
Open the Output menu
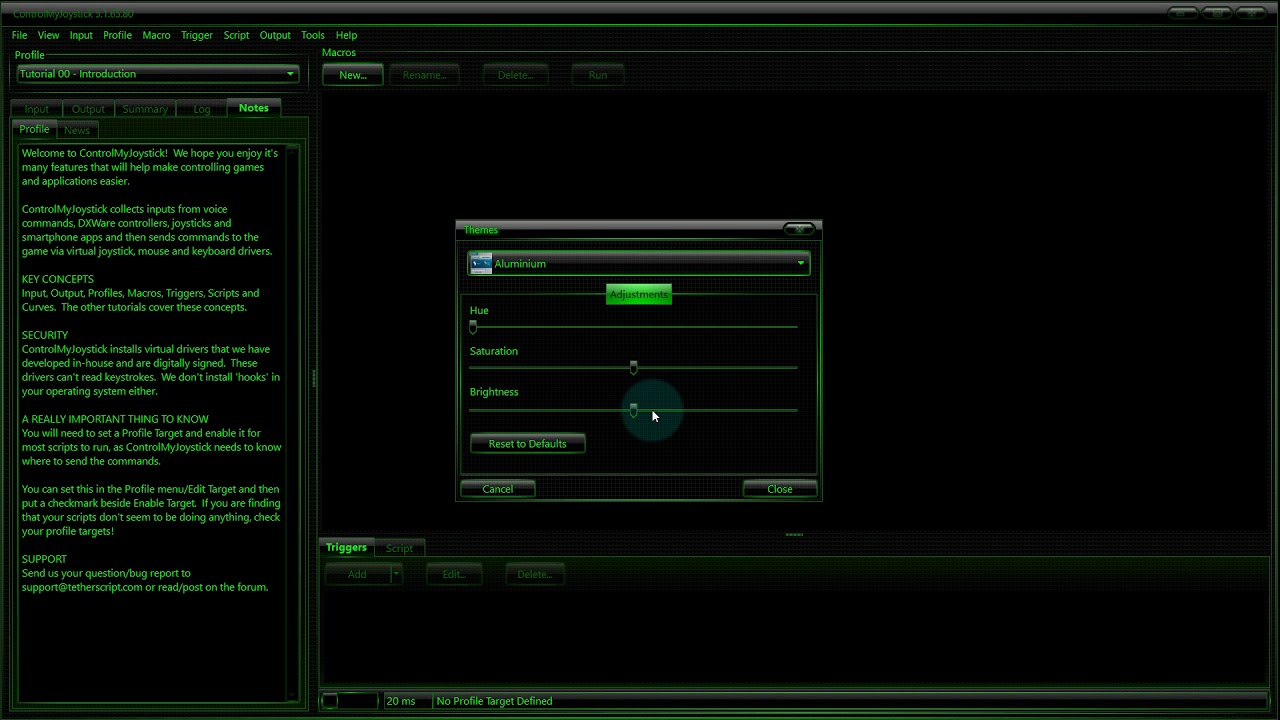point(275,35)
